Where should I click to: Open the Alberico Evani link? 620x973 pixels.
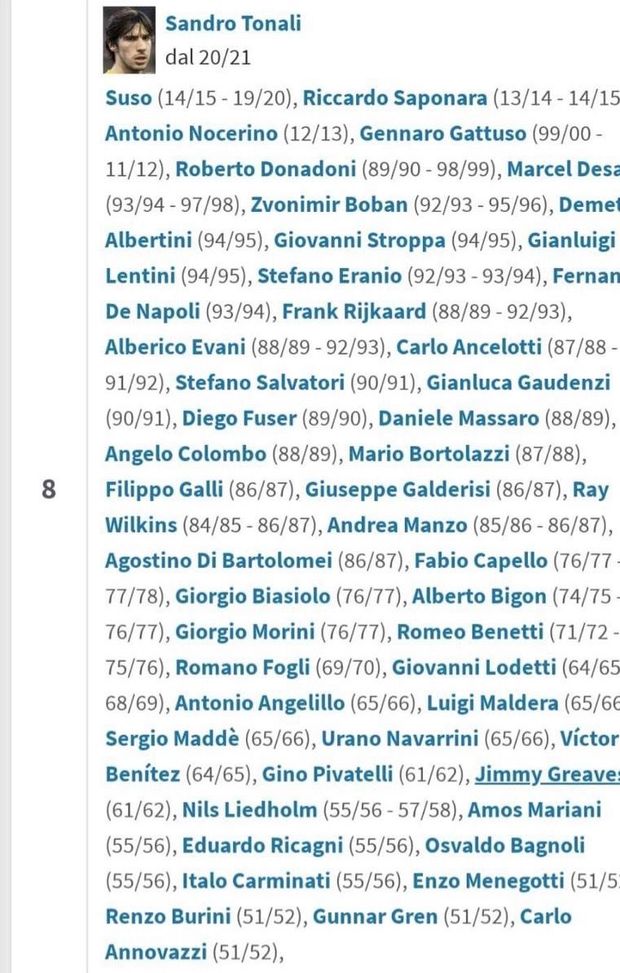(x=175, y=347)
